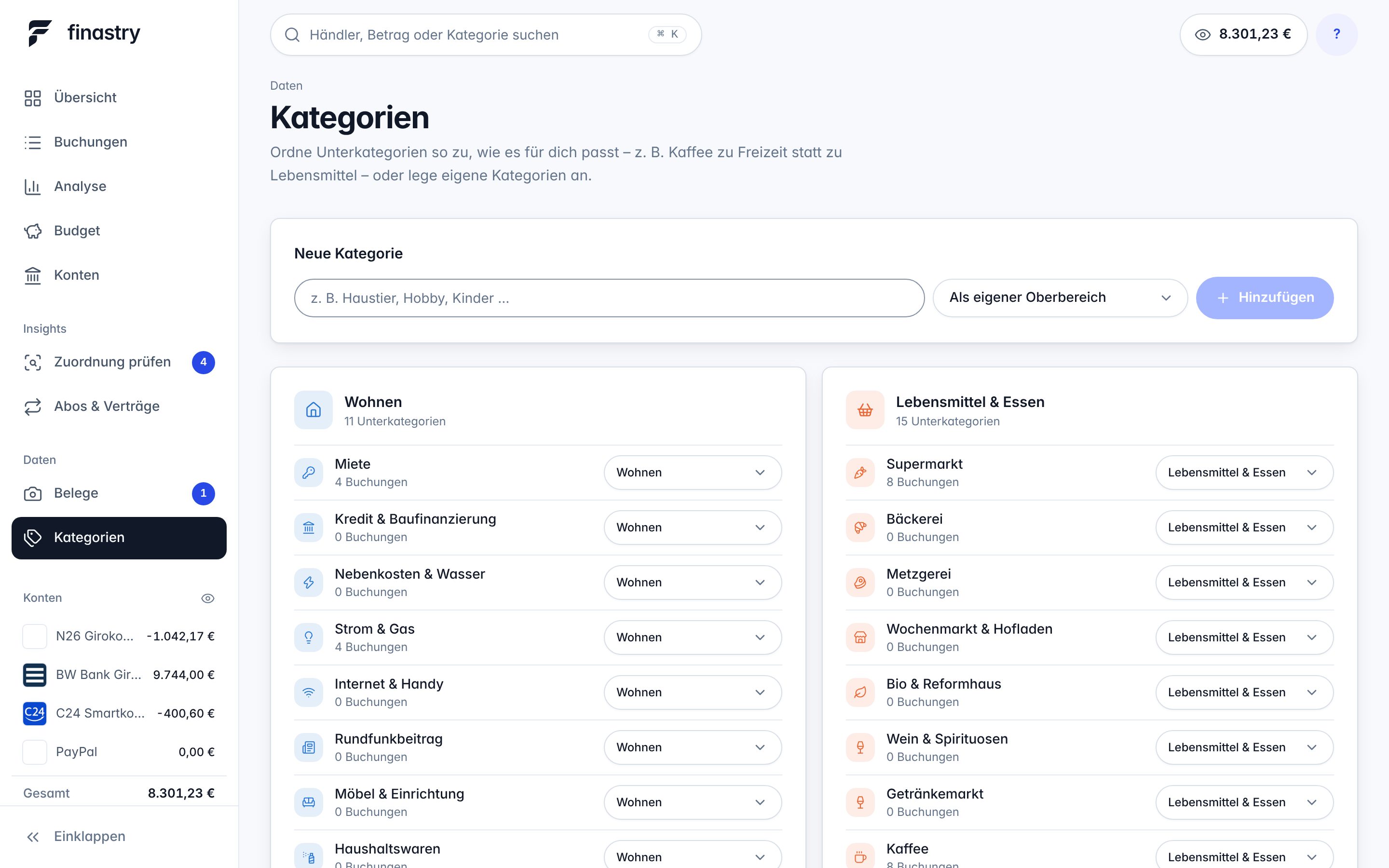Open Abos & Verträge
1389x868 pixels.
click(x=119, y=407)
